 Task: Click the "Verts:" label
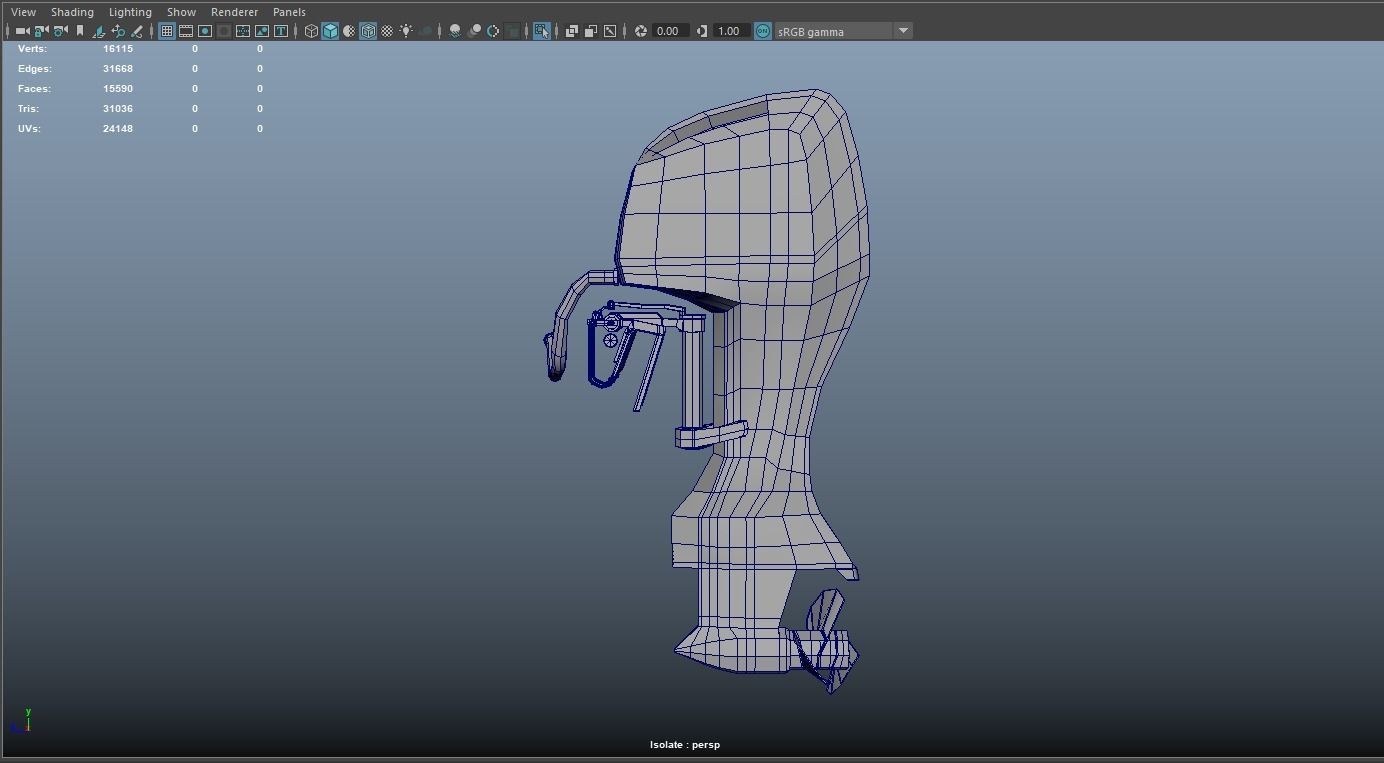pyautogui.click(x=32, y=48)
